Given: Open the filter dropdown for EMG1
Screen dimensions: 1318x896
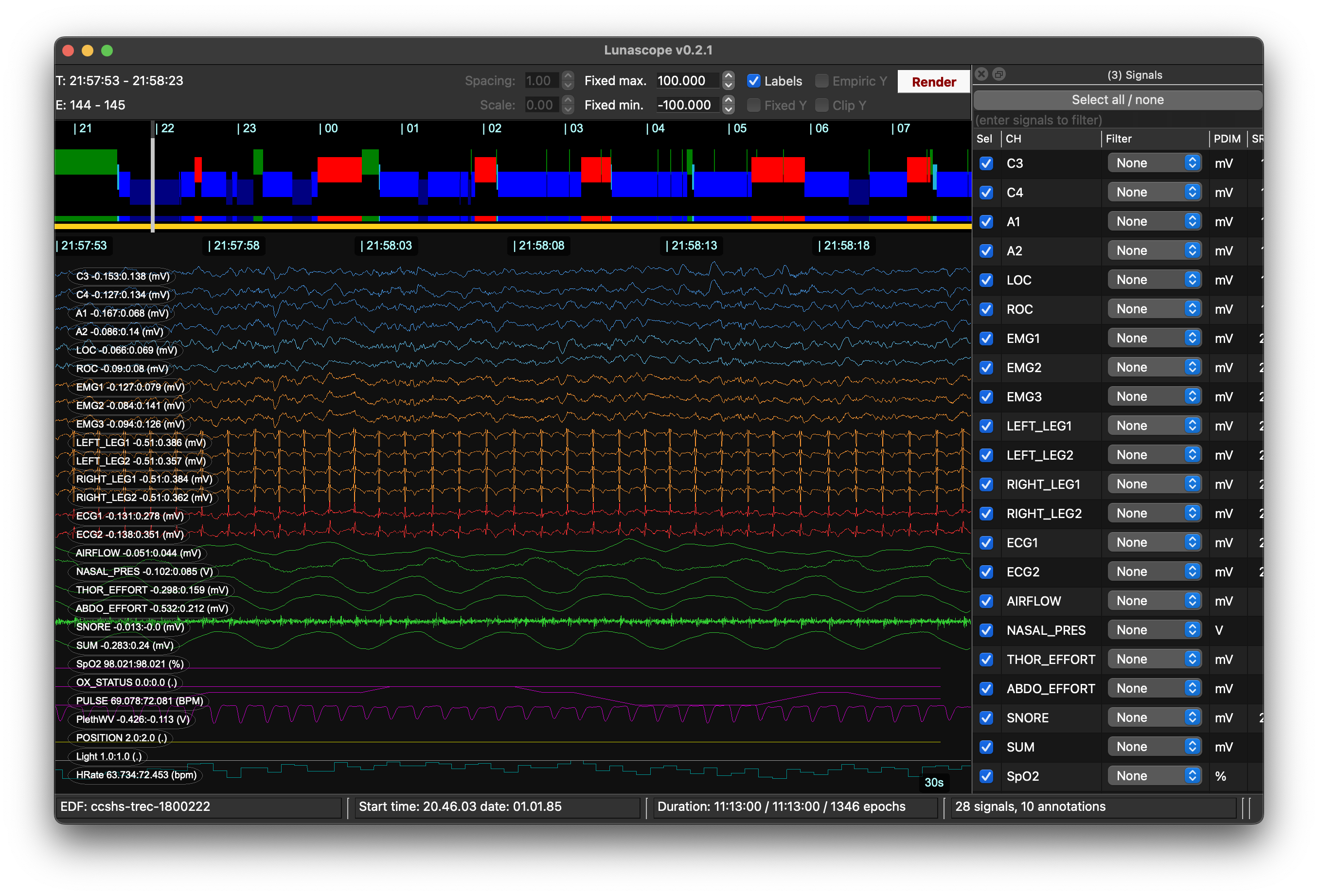Looking at the screenshot, I should click(x=1154, y=338).
